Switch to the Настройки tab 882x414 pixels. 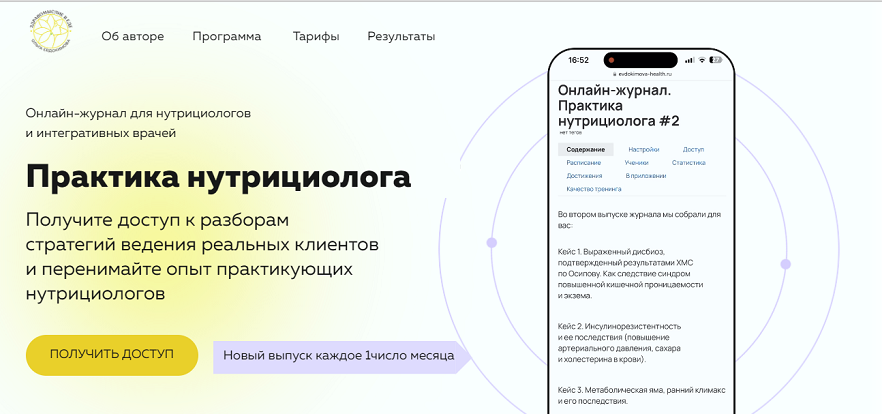coord(643,149)
